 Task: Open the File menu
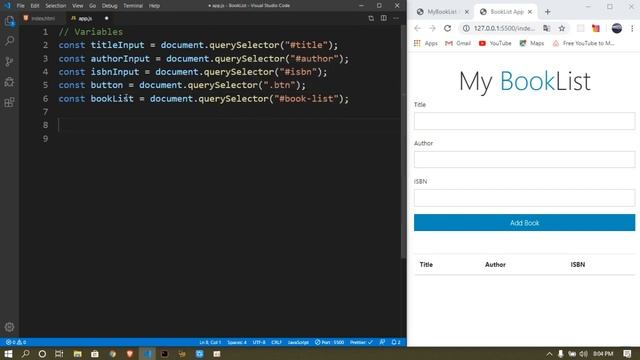[20, 6]
